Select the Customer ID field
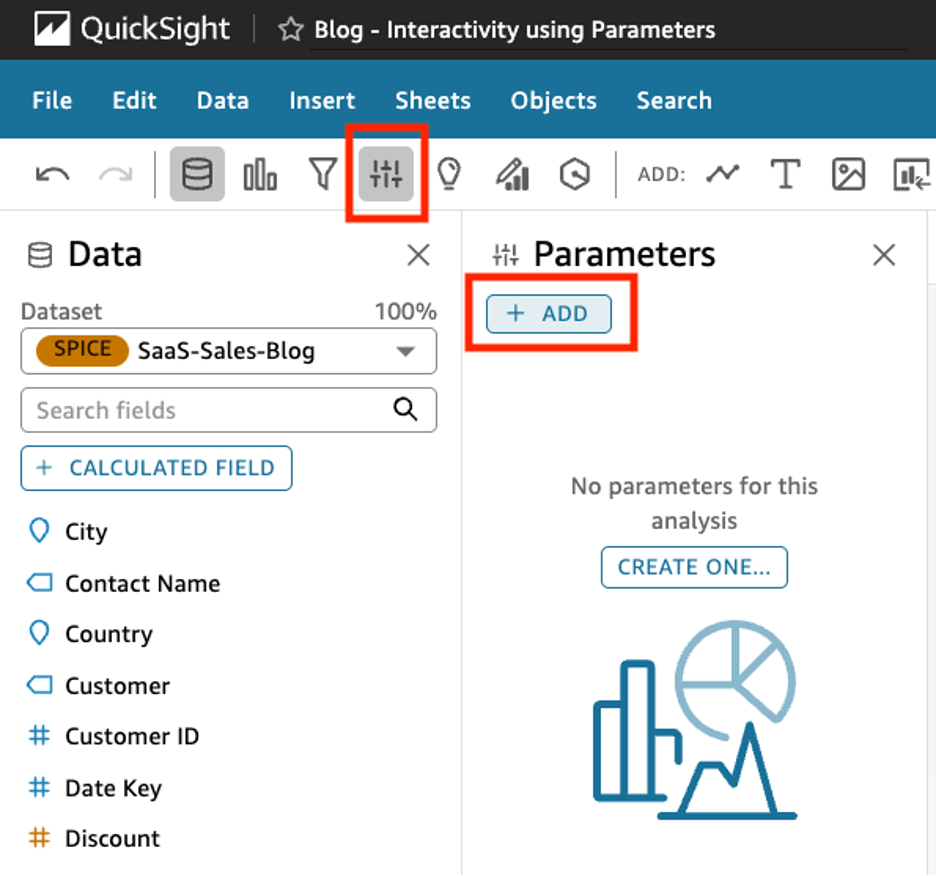 (131, 736)
